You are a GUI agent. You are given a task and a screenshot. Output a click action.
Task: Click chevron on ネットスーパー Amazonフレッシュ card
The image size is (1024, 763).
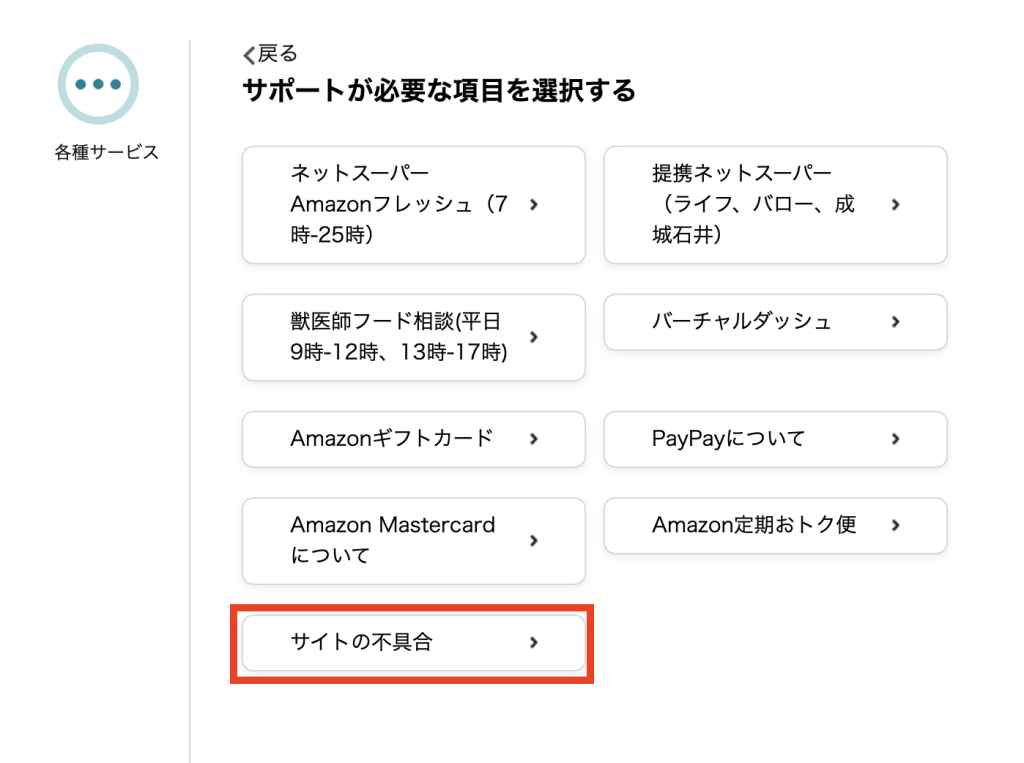[534, 204]
